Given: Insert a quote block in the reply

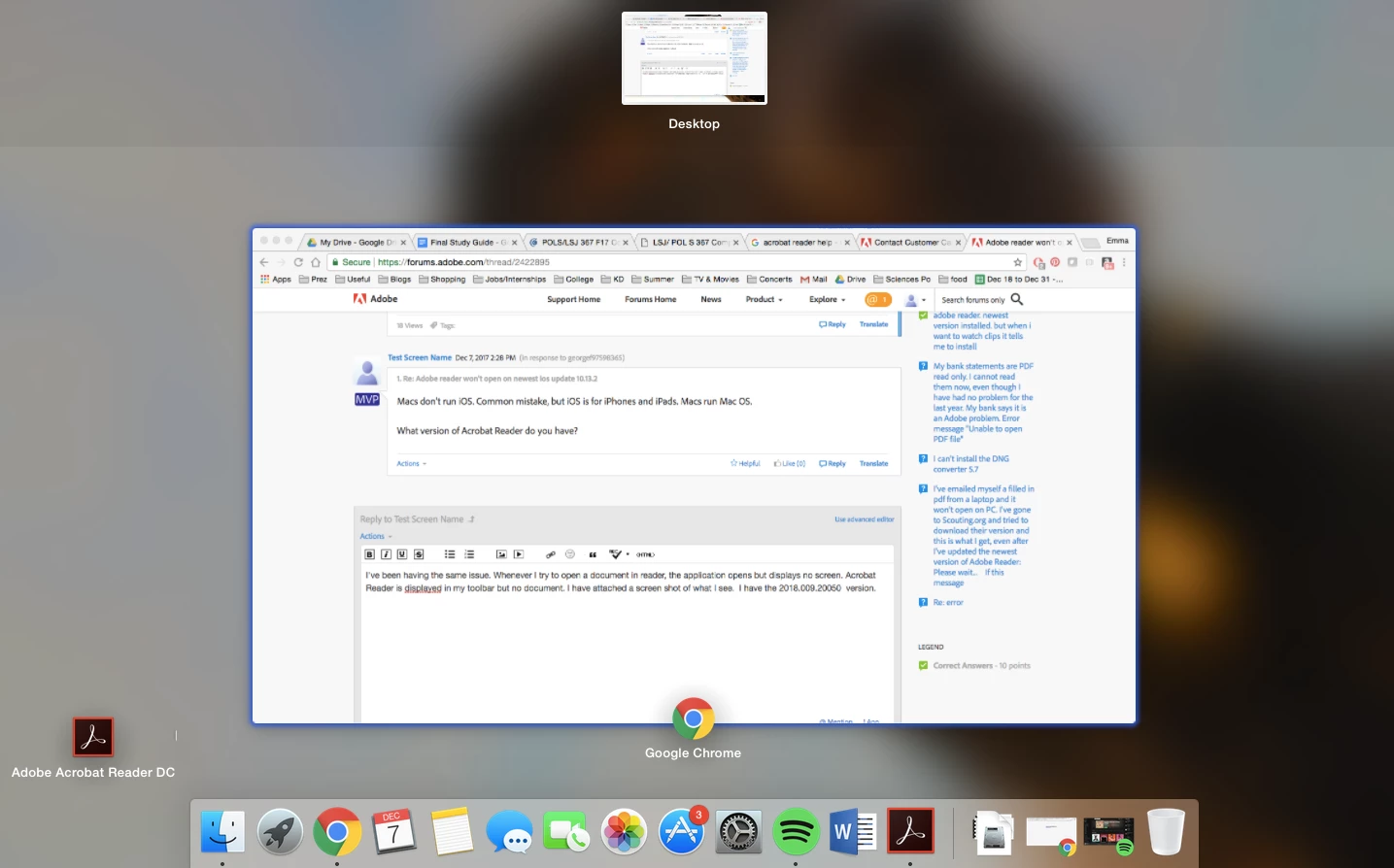Looking at the screenshot, I should [x=593, y=554].
